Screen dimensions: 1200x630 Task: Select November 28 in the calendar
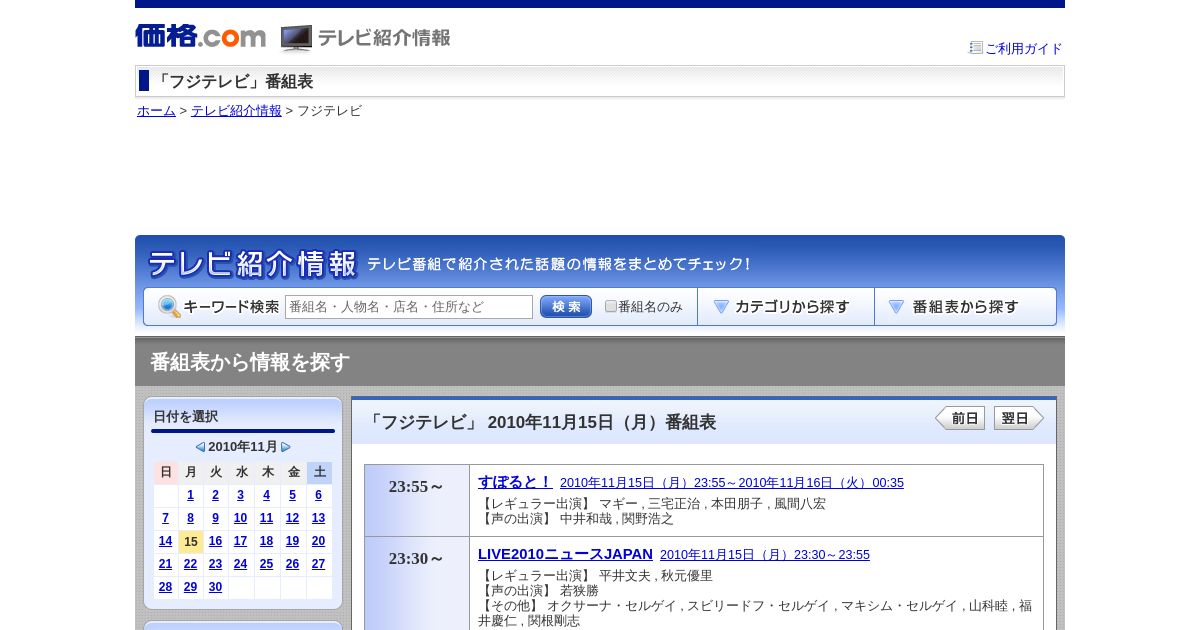pyautogui.click(x=165, y=587)
